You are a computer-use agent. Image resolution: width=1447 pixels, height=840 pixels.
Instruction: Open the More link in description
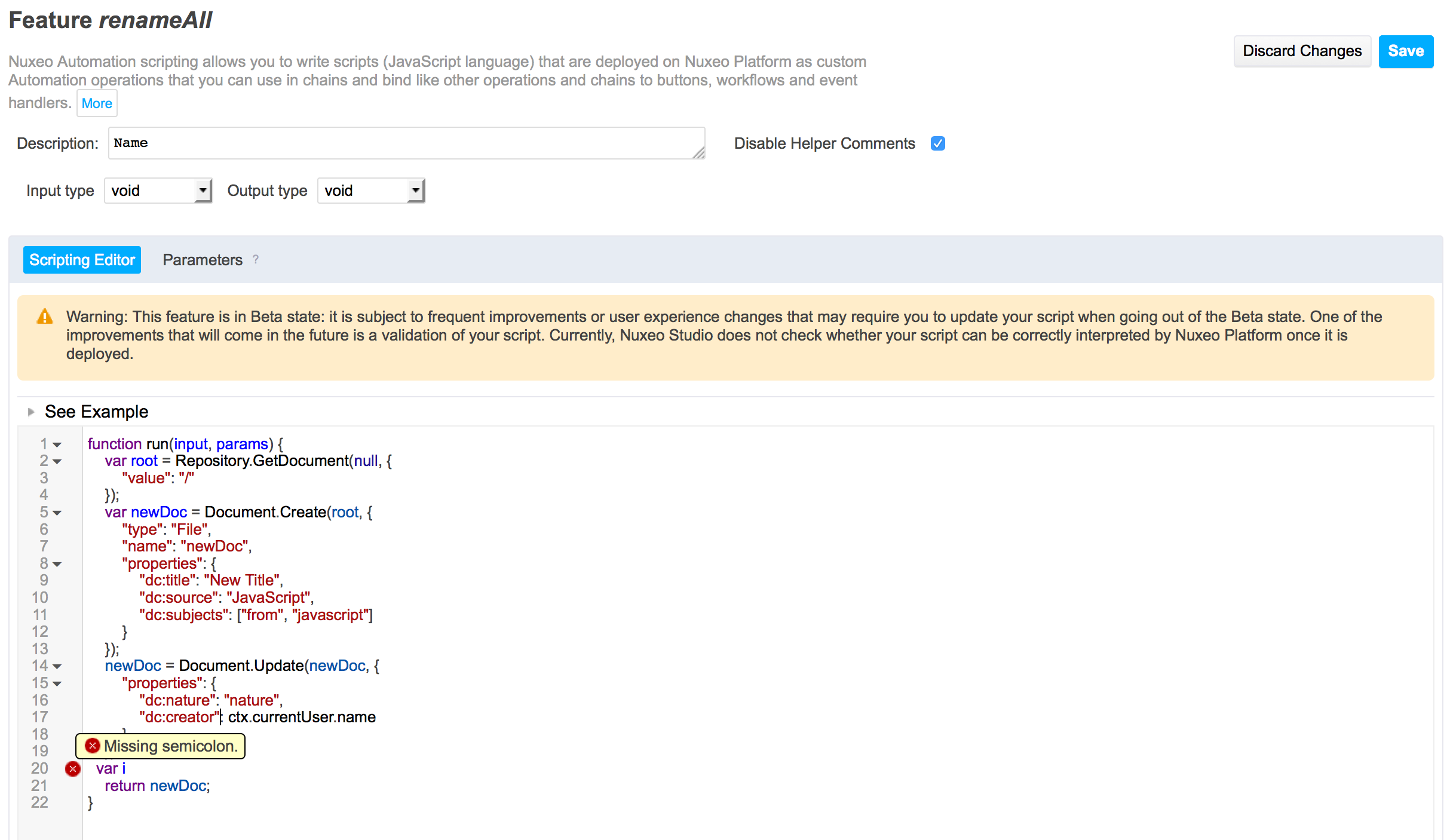[97, 103]
